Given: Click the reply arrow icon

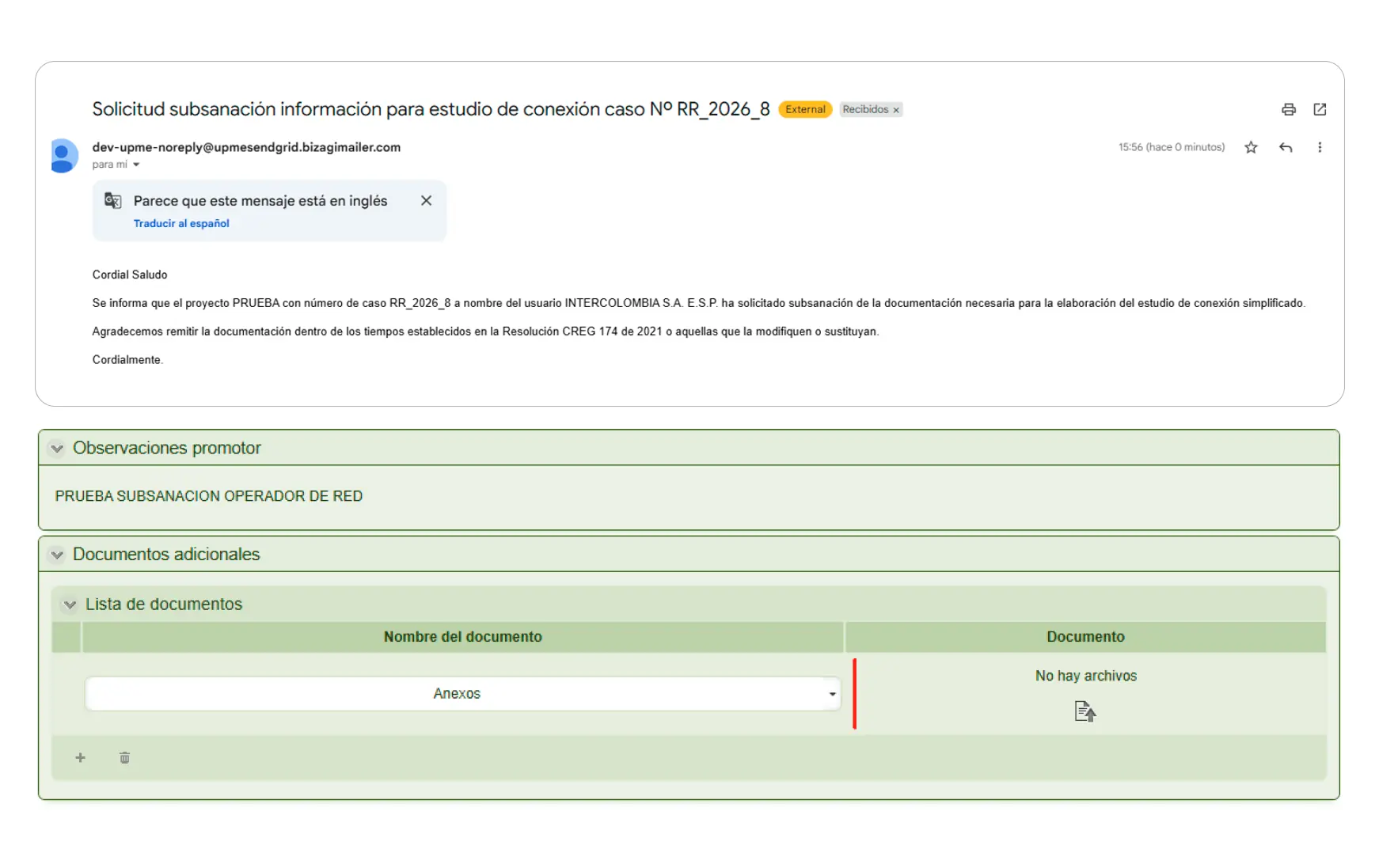Looking at the screenshot, I should pyautogui.click(x=1286, y=147).
